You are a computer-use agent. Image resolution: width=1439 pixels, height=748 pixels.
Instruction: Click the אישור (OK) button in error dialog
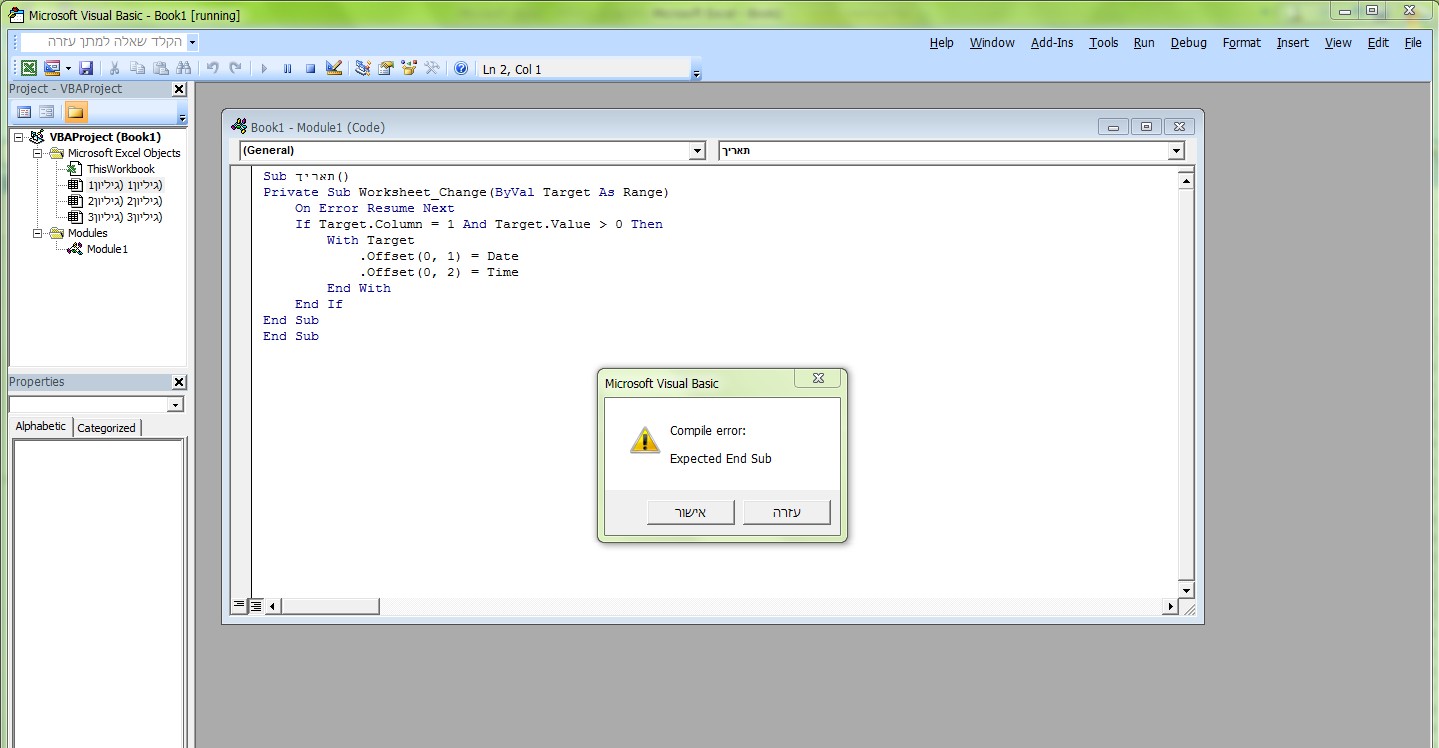click(x=691, y=512)
